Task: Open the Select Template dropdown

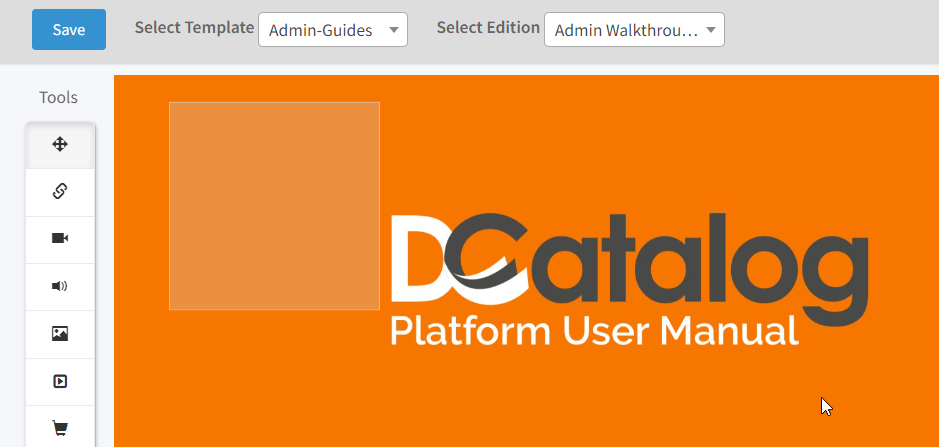Action: click(333, 30)
